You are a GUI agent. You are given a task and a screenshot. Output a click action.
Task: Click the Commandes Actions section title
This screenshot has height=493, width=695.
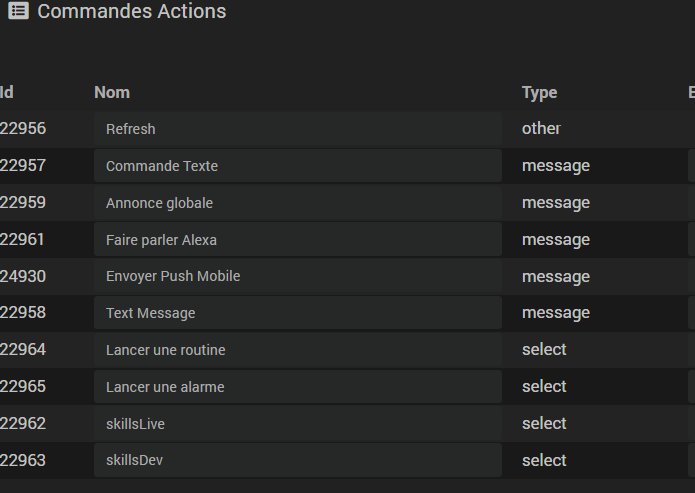pos(131,12)
